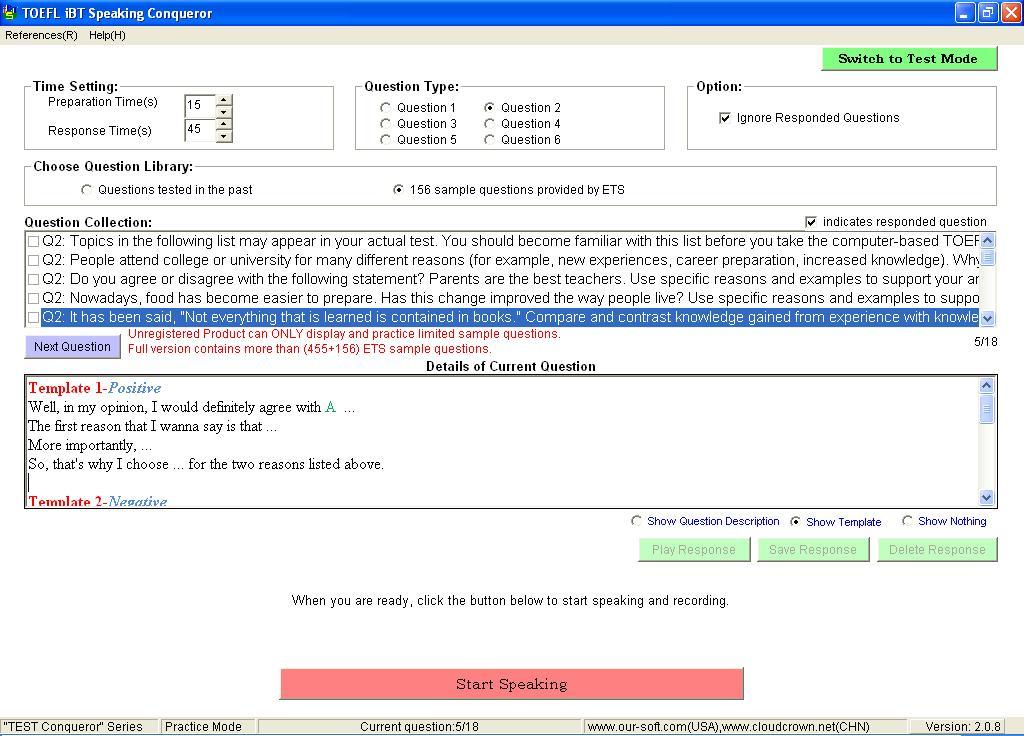Increase Response Time with up arrow
This screenshot has width=1024, height=736.
coord(224,124)
